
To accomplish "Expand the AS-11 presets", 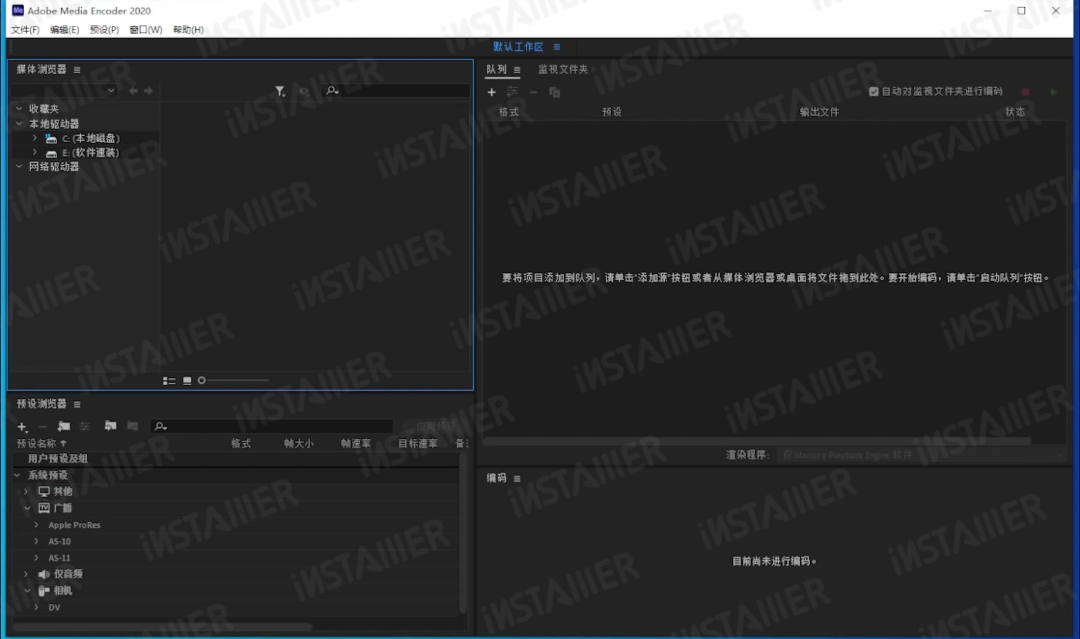I will click(37, 558).
